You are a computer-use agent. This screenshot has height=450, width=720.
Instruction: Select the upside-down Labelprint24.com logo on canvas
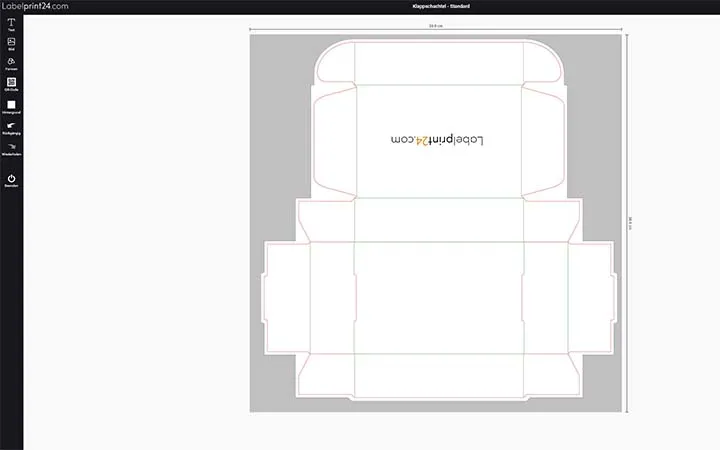point(439,141)
